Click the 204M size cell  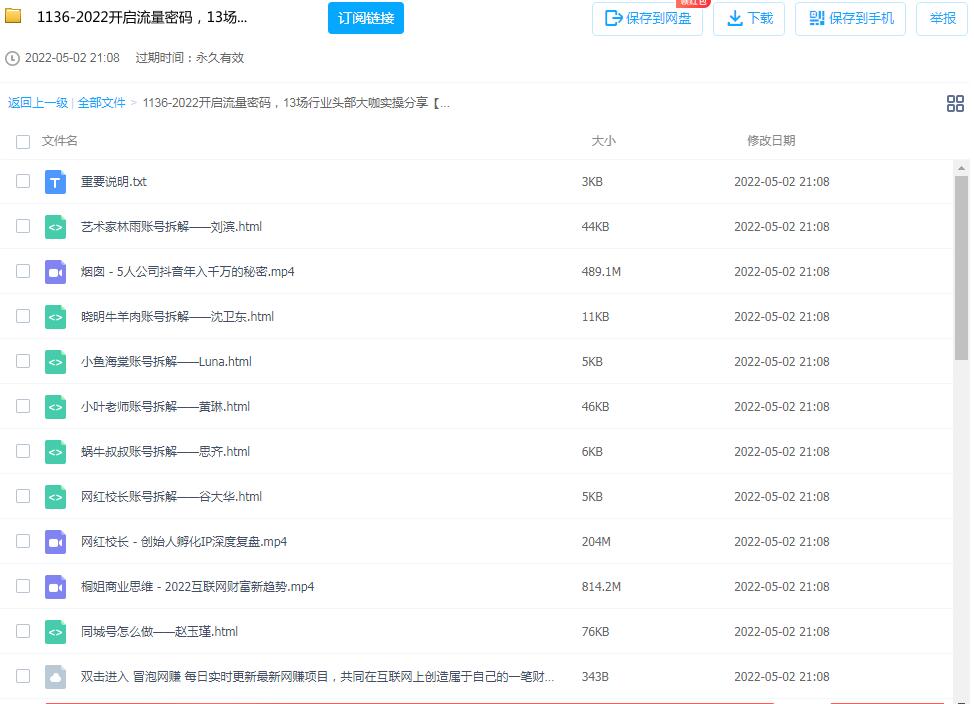596,542
